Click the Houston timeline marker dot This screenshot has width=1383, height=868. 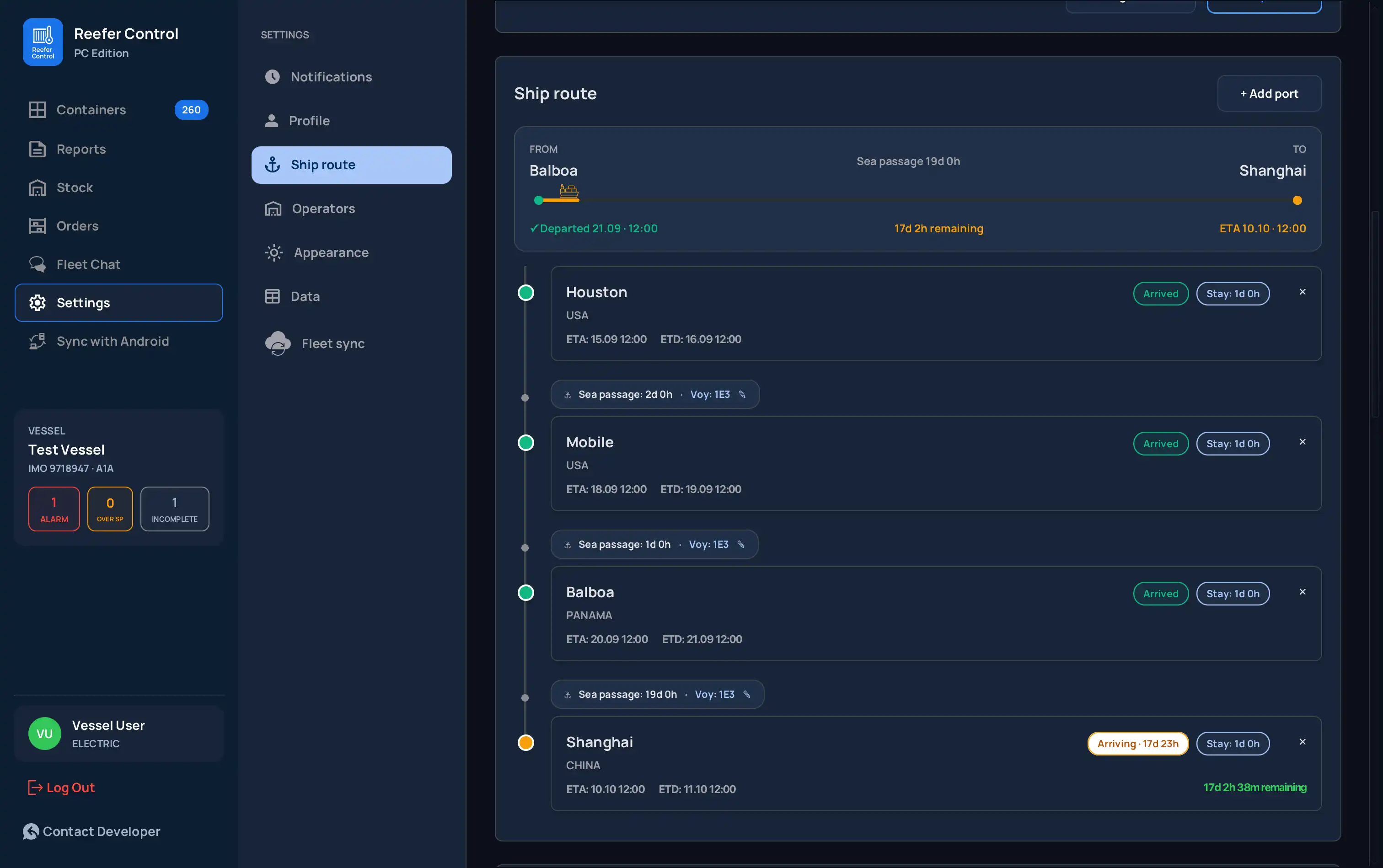[525, 293]
